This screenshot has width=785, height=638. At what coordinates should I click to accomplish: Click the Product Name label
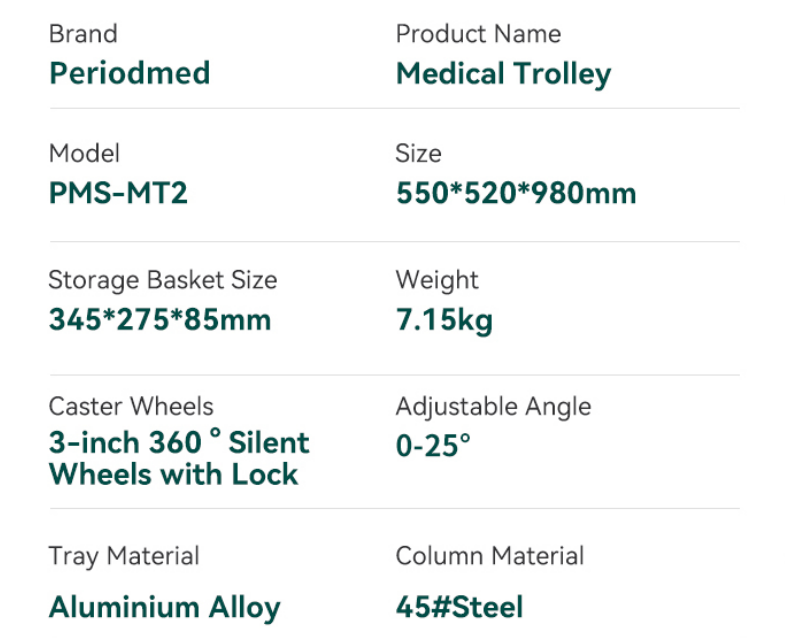pos(478,34)
